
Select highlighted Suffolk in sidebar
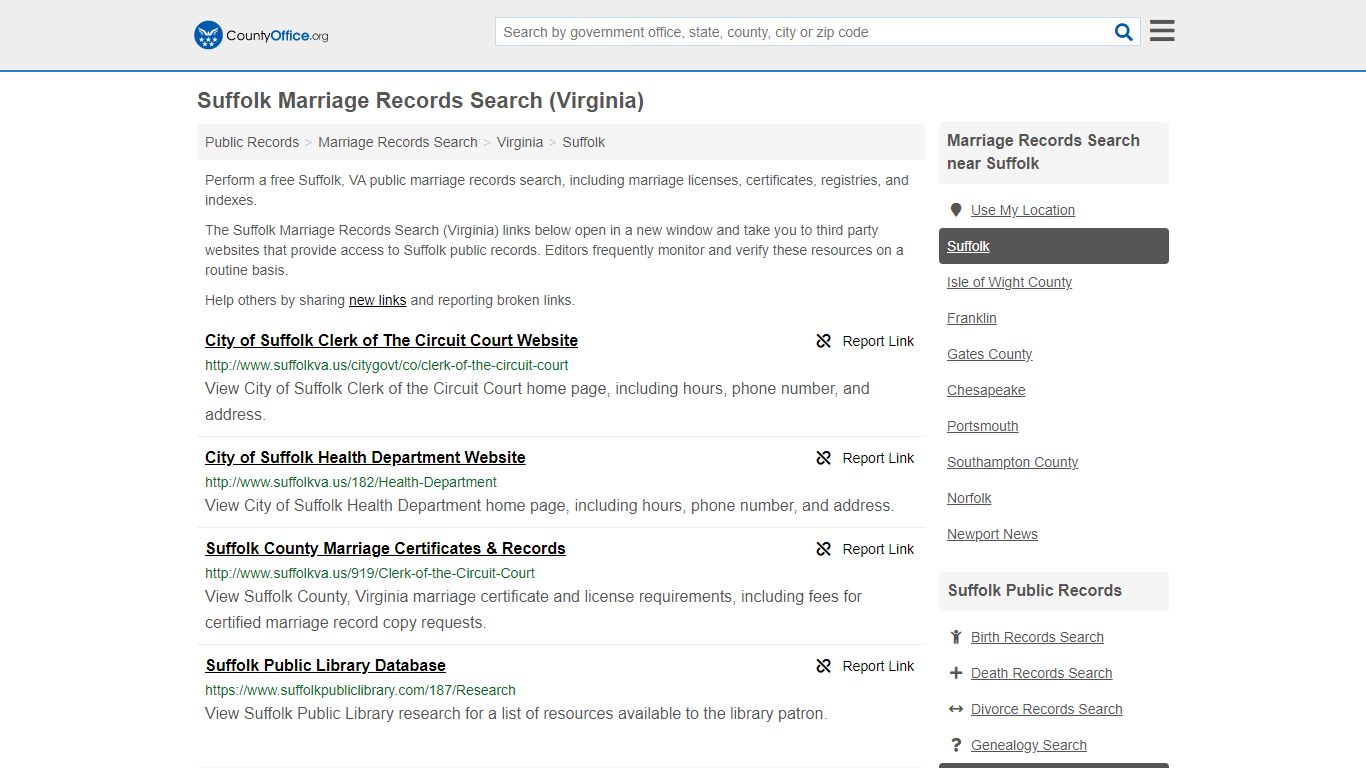point(1054,246)
